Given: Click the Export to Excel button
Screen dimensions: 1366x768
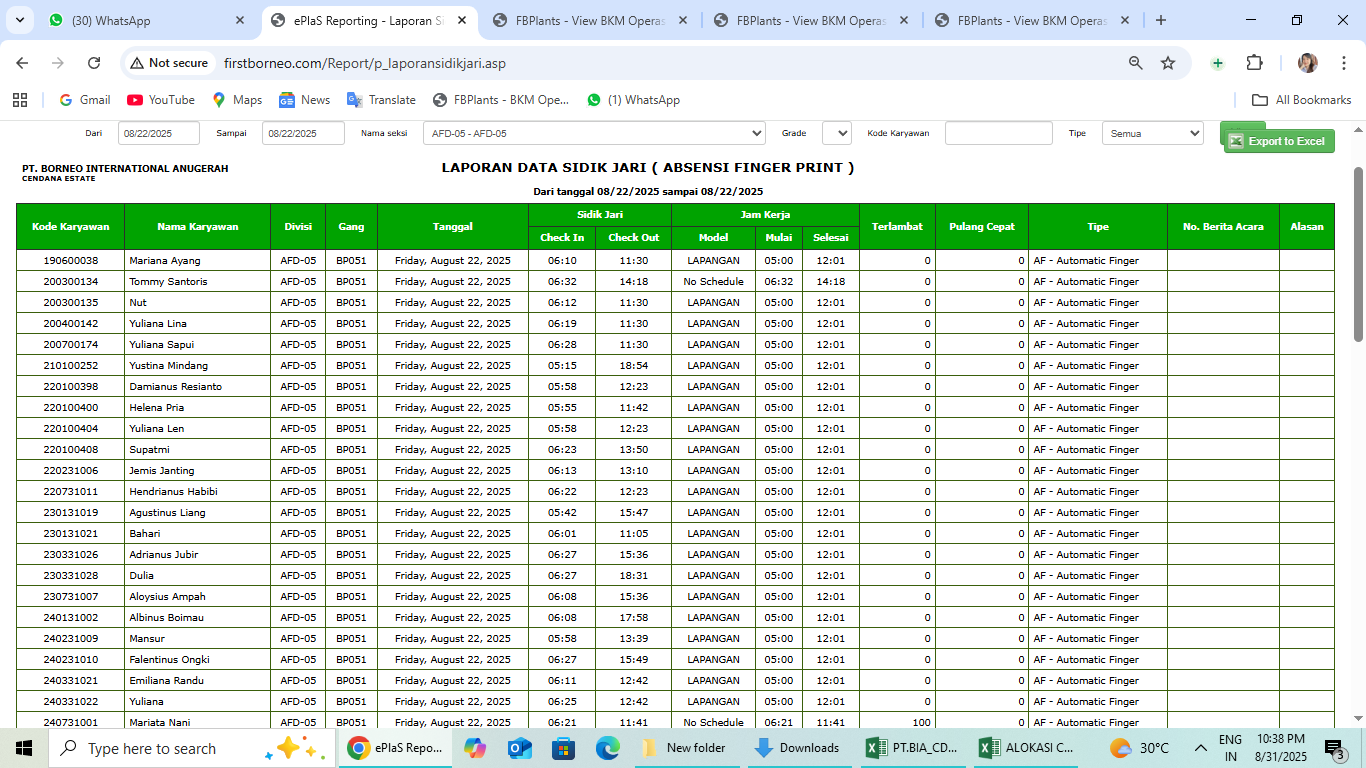Looking at the screenshot, I should (x=1277, y=141).
